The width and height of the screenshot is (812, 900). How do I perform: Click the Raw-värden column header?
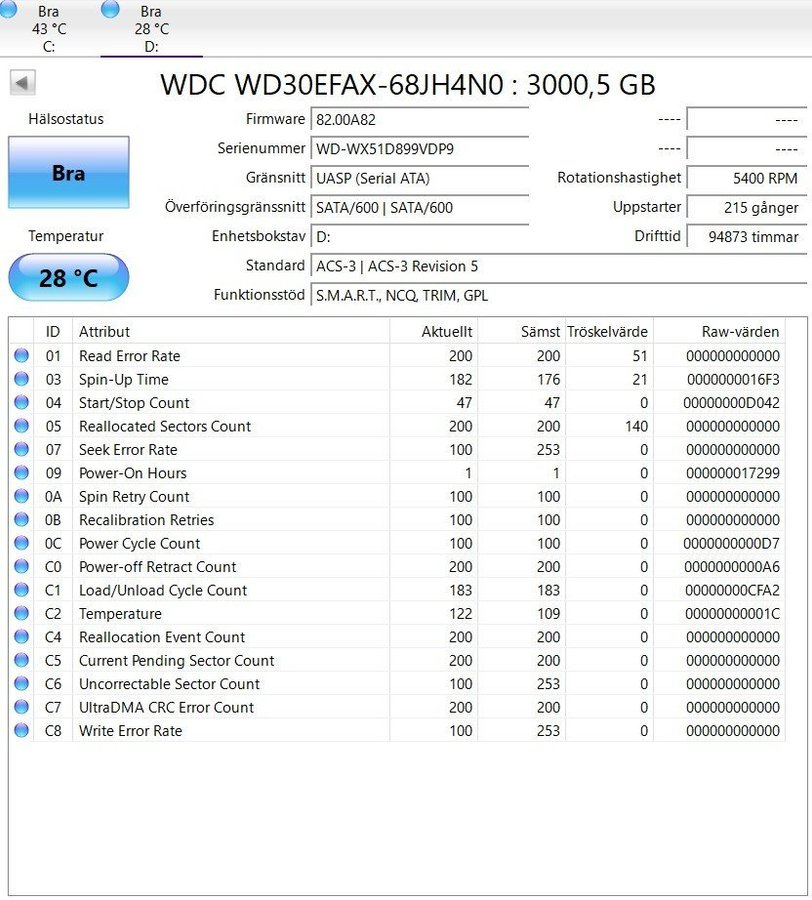point(720,331)
